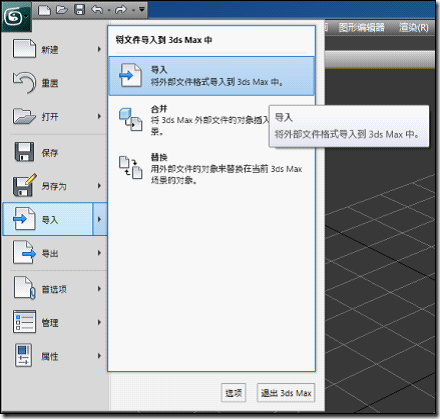
Task: Click the floppy-with-pencil Save As icon
Action: click(24, 185)
